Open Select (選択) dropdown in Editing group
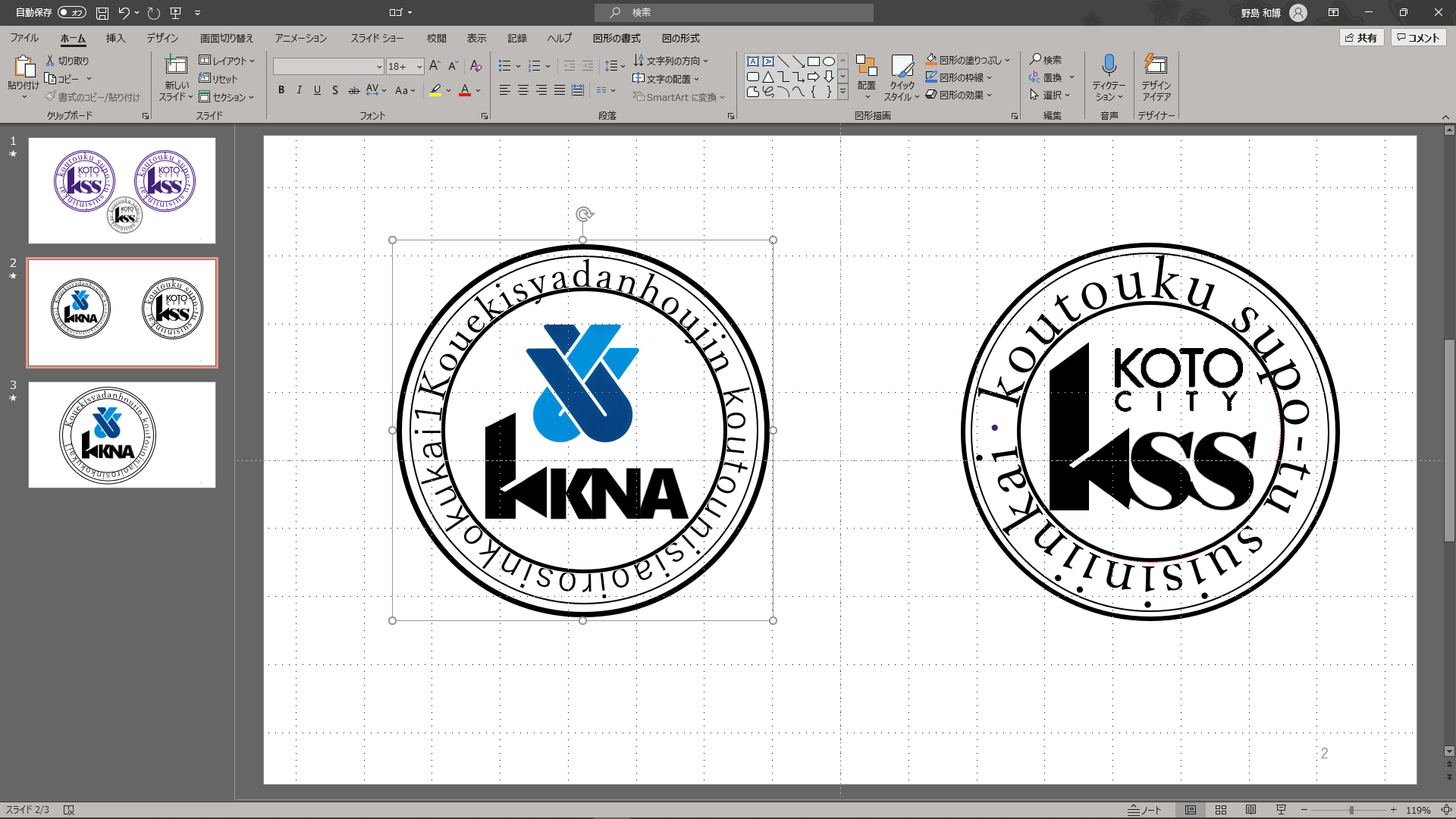Viewport: 1456px width, 819px height. 1050,95
